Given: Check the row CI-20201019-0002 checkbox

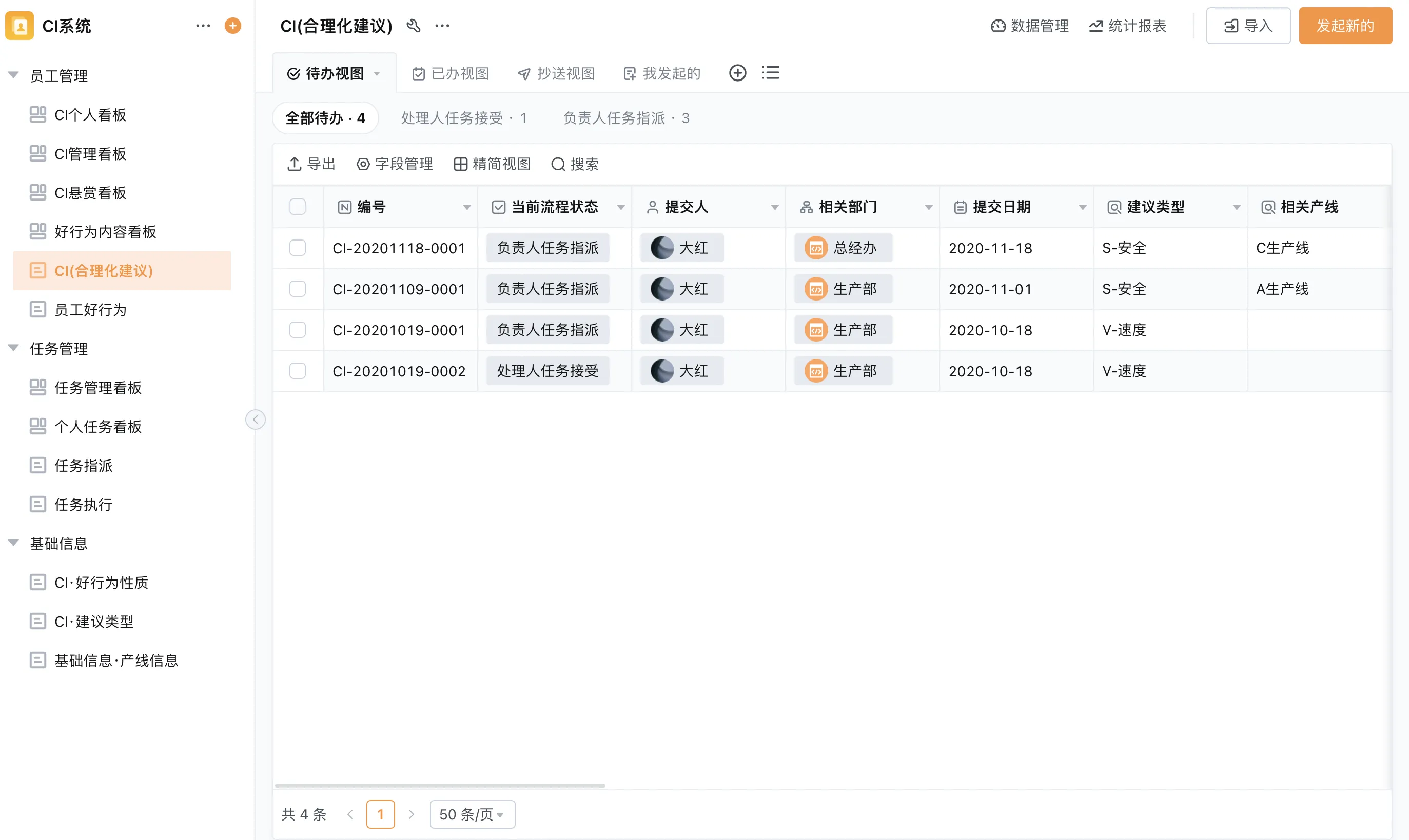Looking at the screenshot, I should (x=297, y=371).
